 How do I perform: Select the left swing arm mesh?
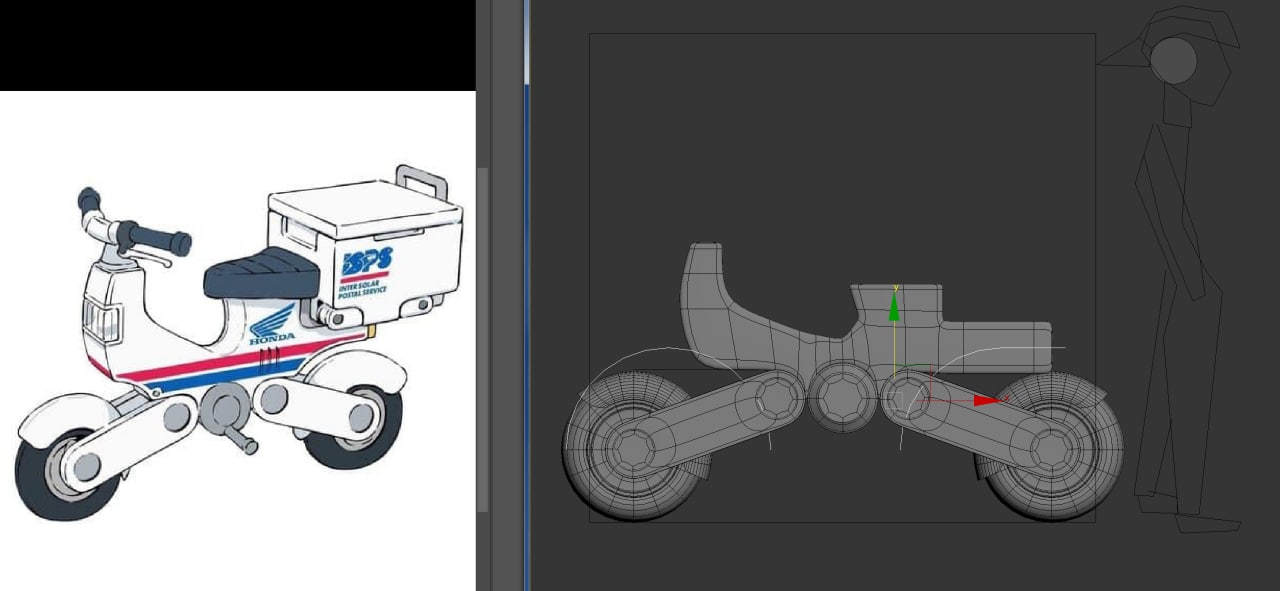[705, 423]
